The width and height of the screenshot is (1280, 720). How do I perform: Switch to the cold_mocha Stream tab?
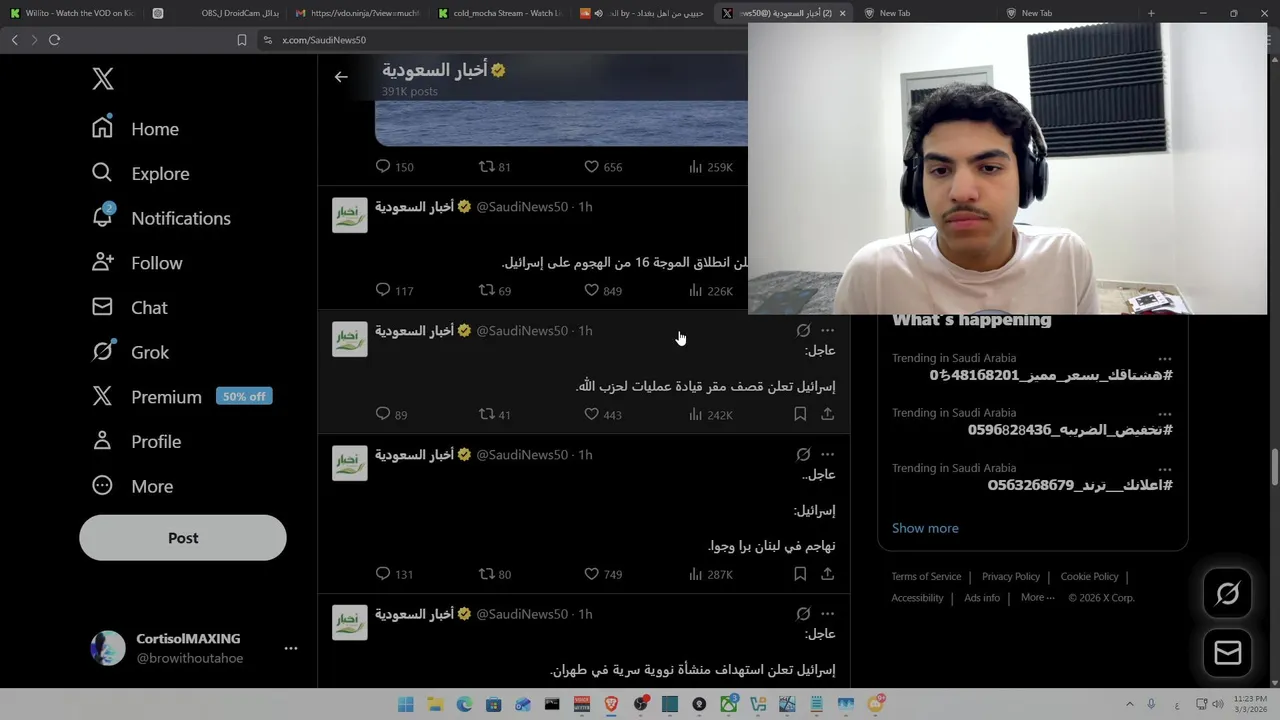click(500, 13)
